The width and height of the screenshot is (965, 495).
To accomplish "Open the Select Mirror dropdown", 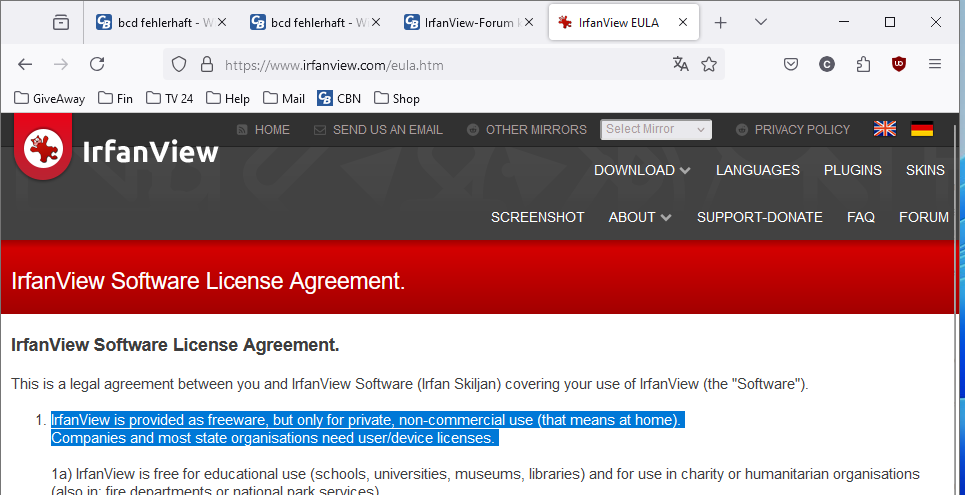I will click(x=656, y=129).
